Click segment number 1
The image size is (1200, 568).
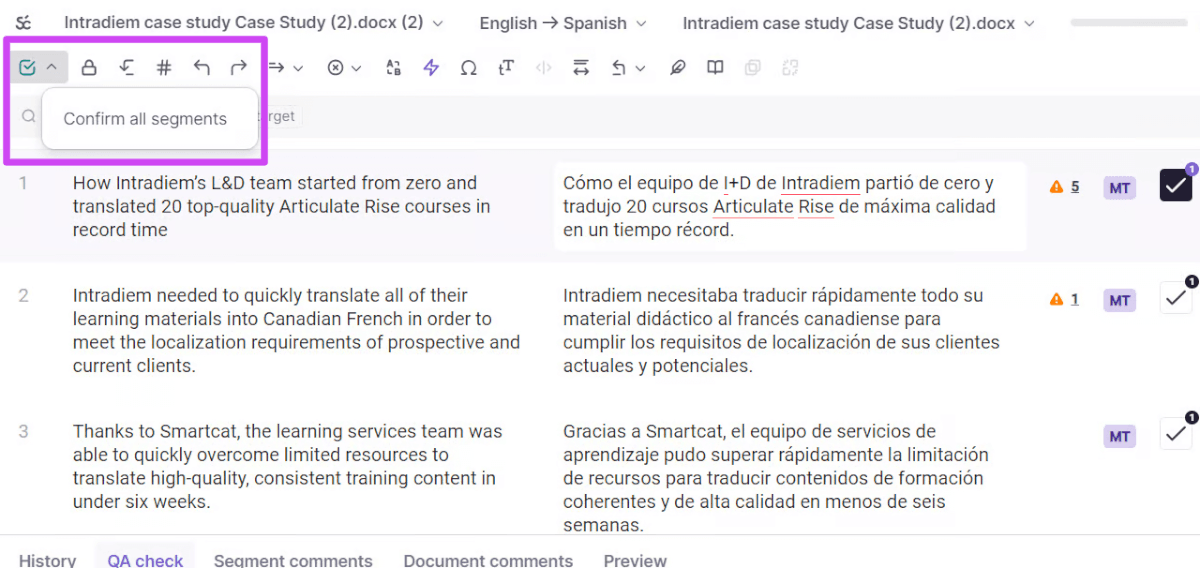coord(23,183)
